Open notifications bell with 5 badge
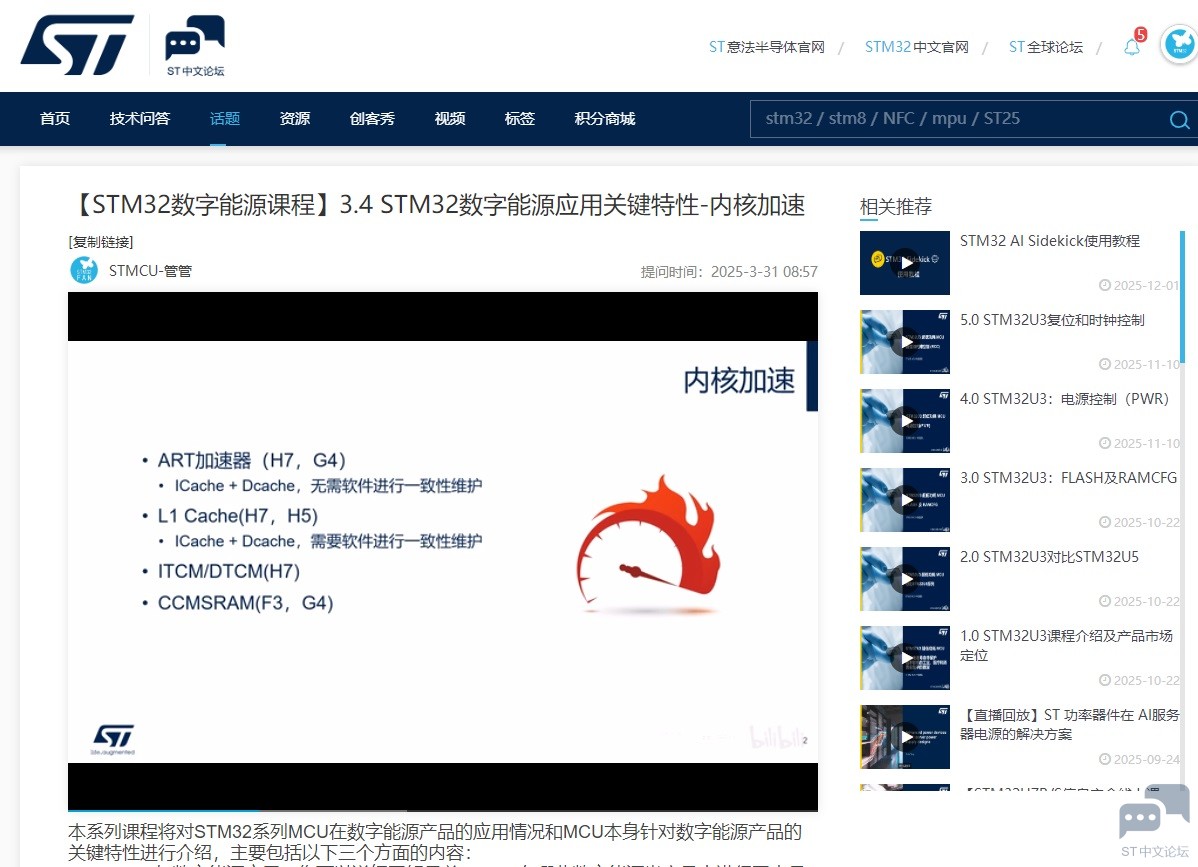 click(x=1132, y=47)
